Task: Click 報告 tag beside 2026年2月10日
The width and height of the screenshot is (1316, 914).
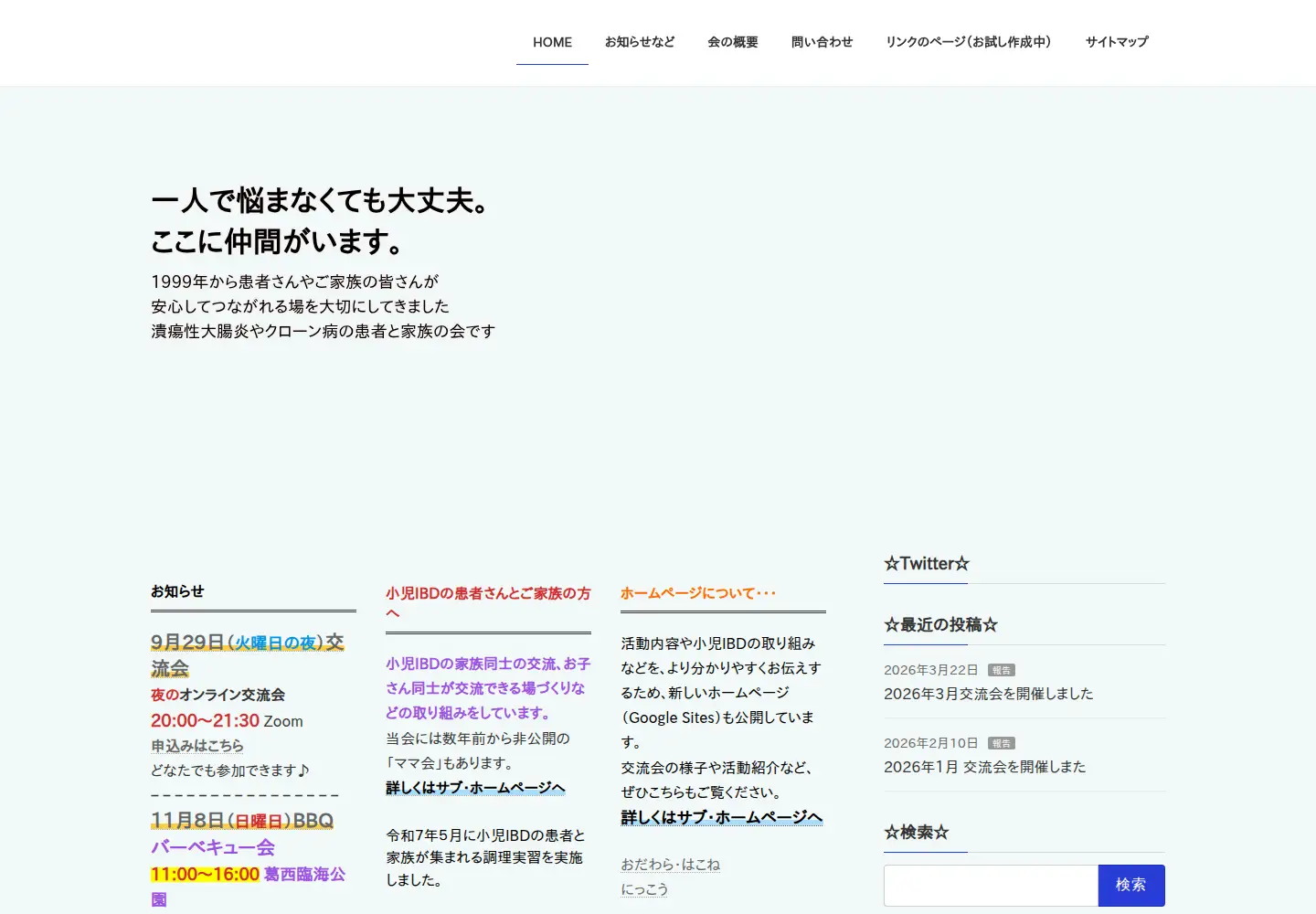Action: [1002, 743]
